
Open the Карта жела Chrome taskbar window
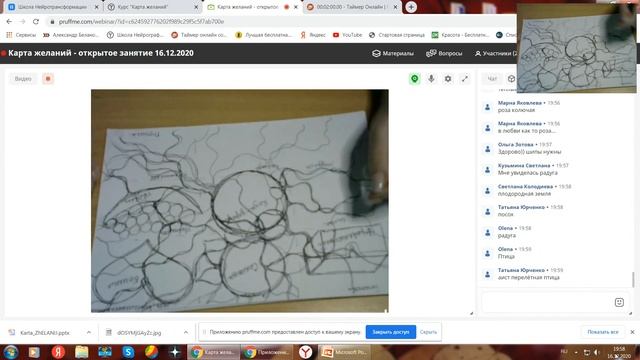(213, 352)
